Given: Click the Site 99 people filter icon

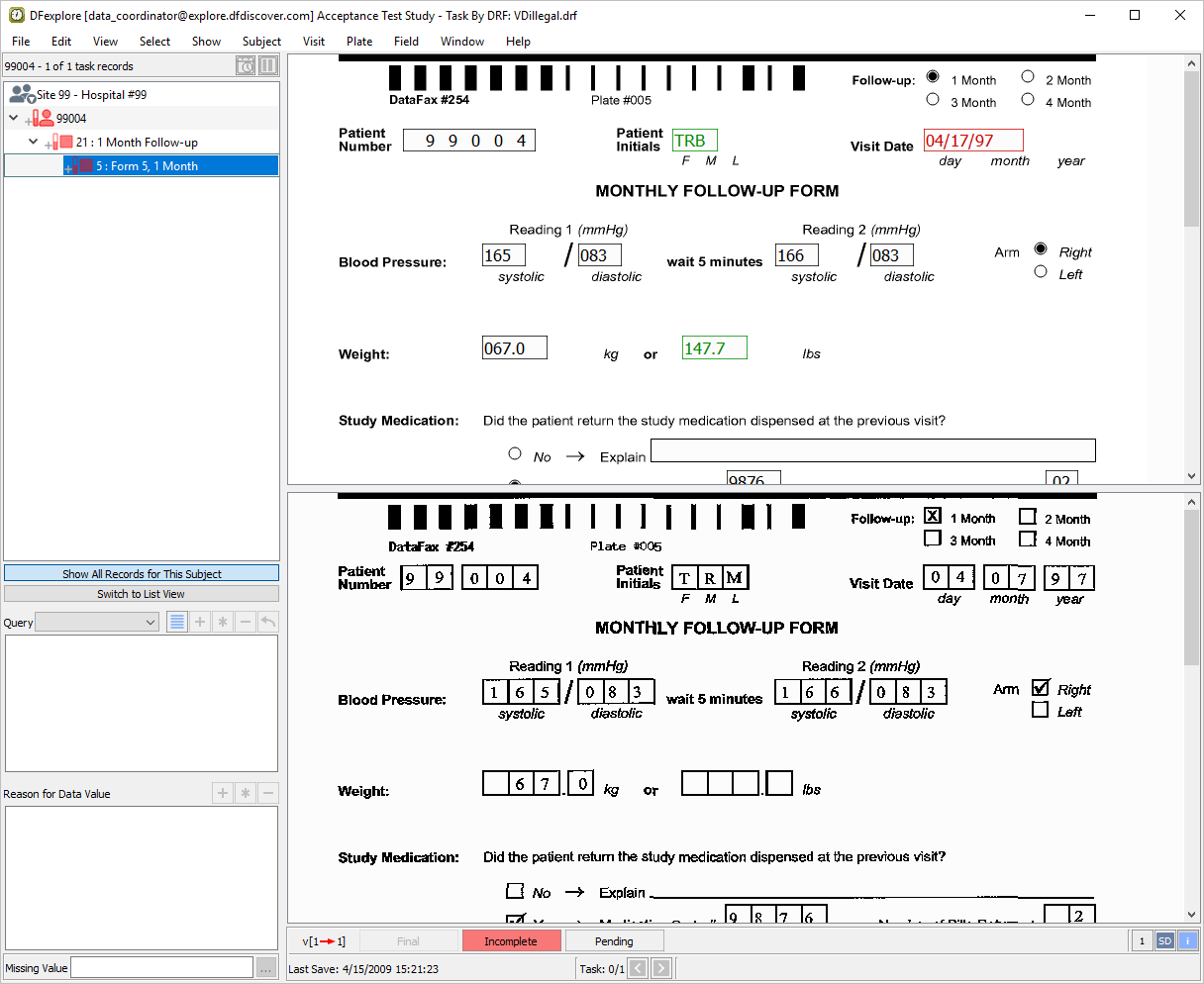Looking at the screenshot, I should 22,95.
